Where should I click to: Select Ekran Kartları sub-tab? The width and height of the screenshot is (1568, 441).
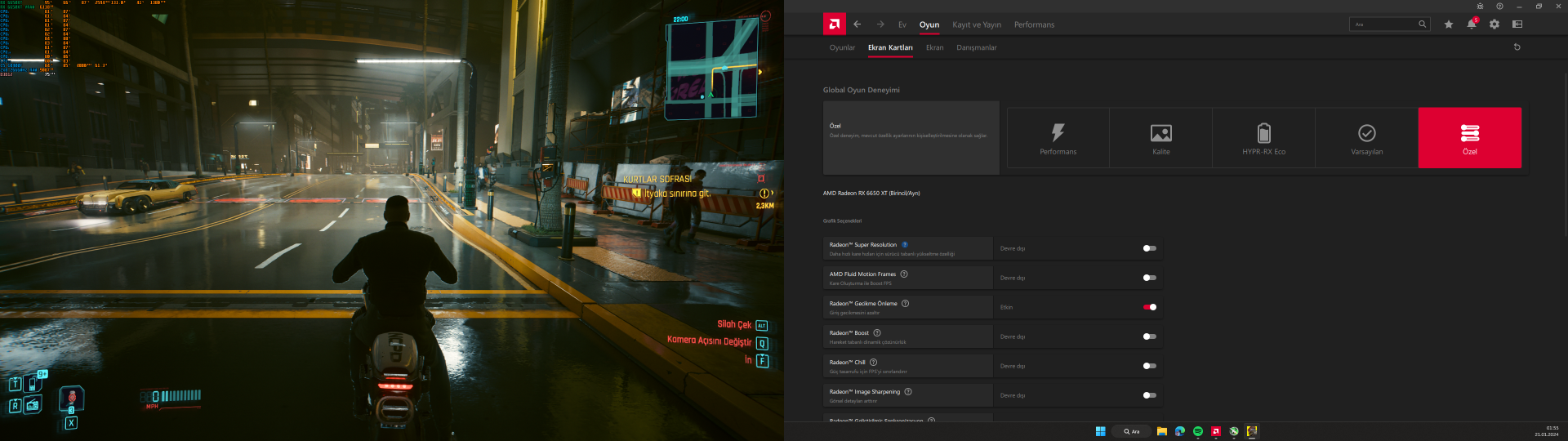tap(890, 47)
